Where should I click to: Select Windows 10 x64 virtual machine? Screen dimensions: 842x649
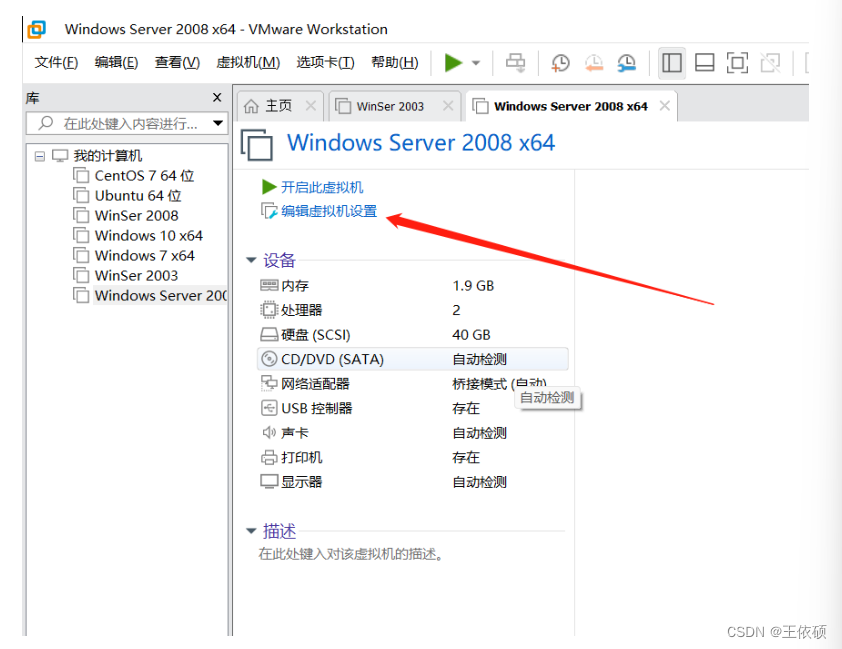point(149,236)
